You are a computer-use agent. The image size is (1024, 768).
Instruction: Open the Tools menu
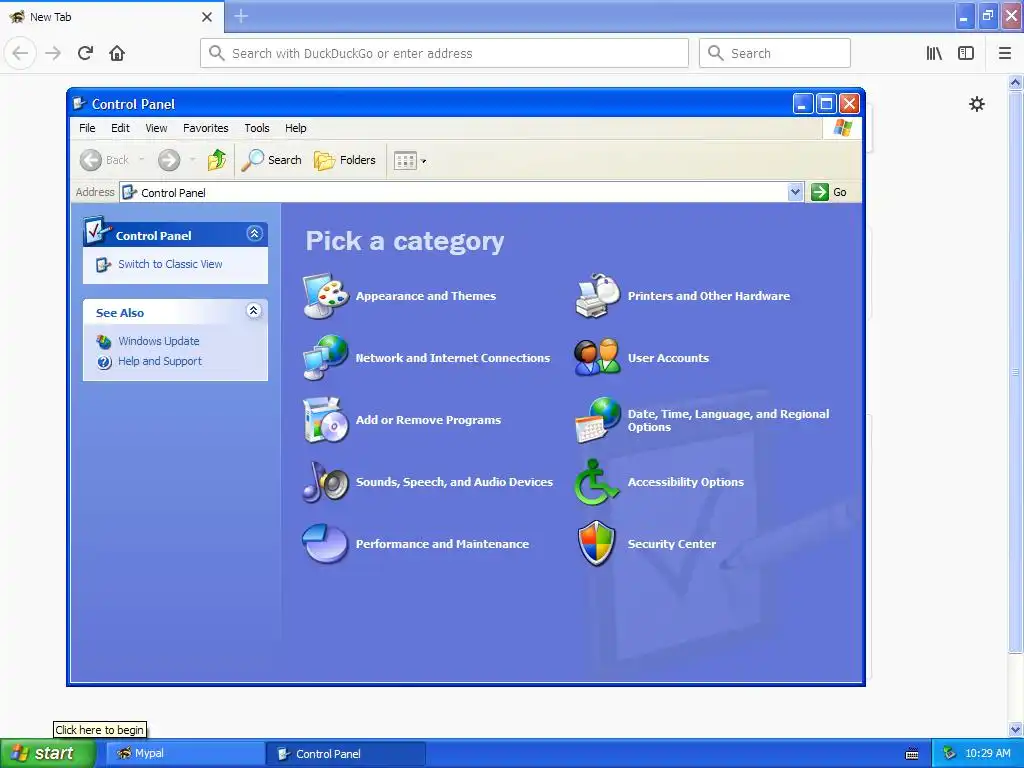(257, 128)
